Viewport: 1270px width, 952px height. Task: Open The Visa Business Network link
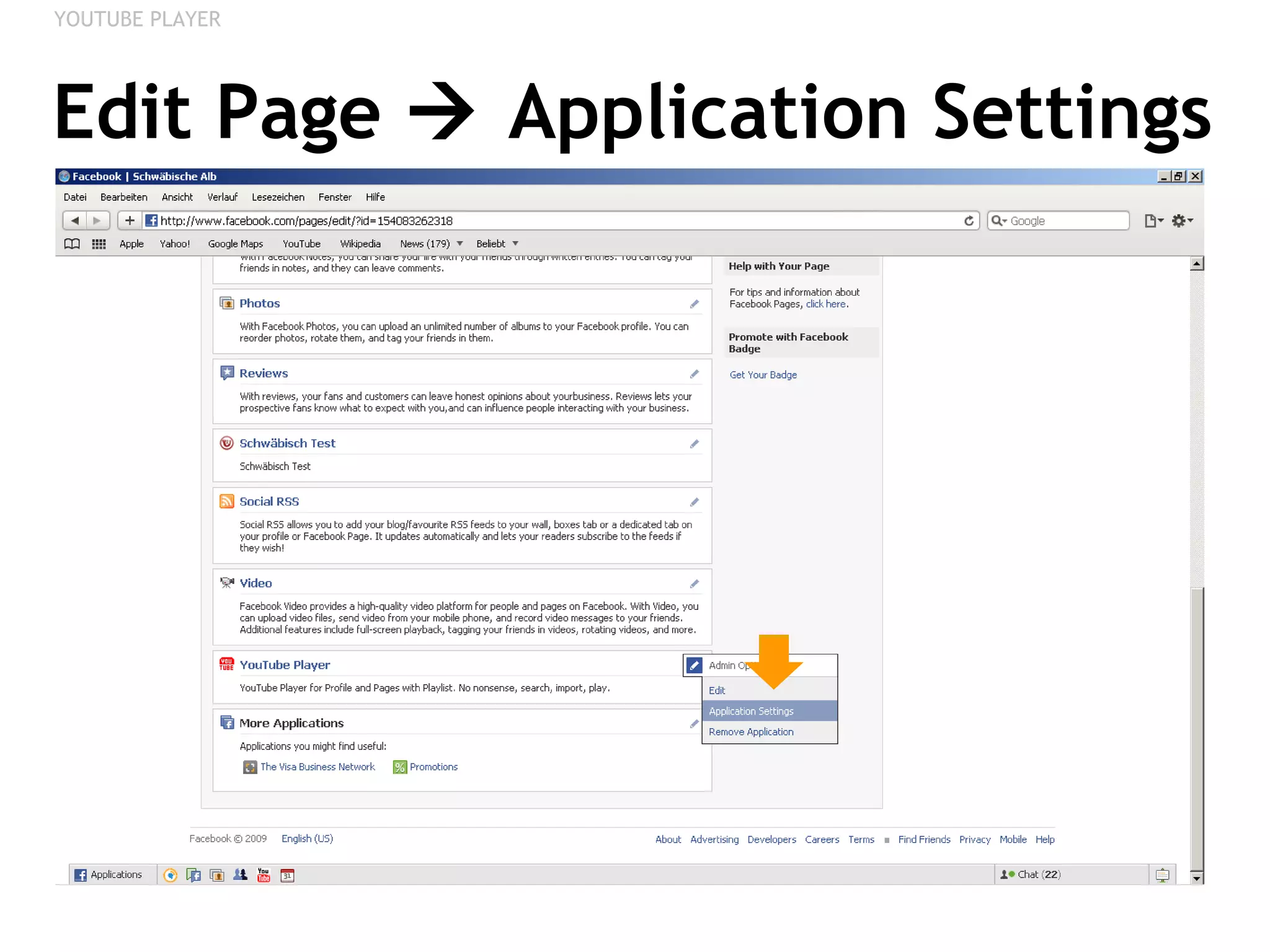[317, 767]
